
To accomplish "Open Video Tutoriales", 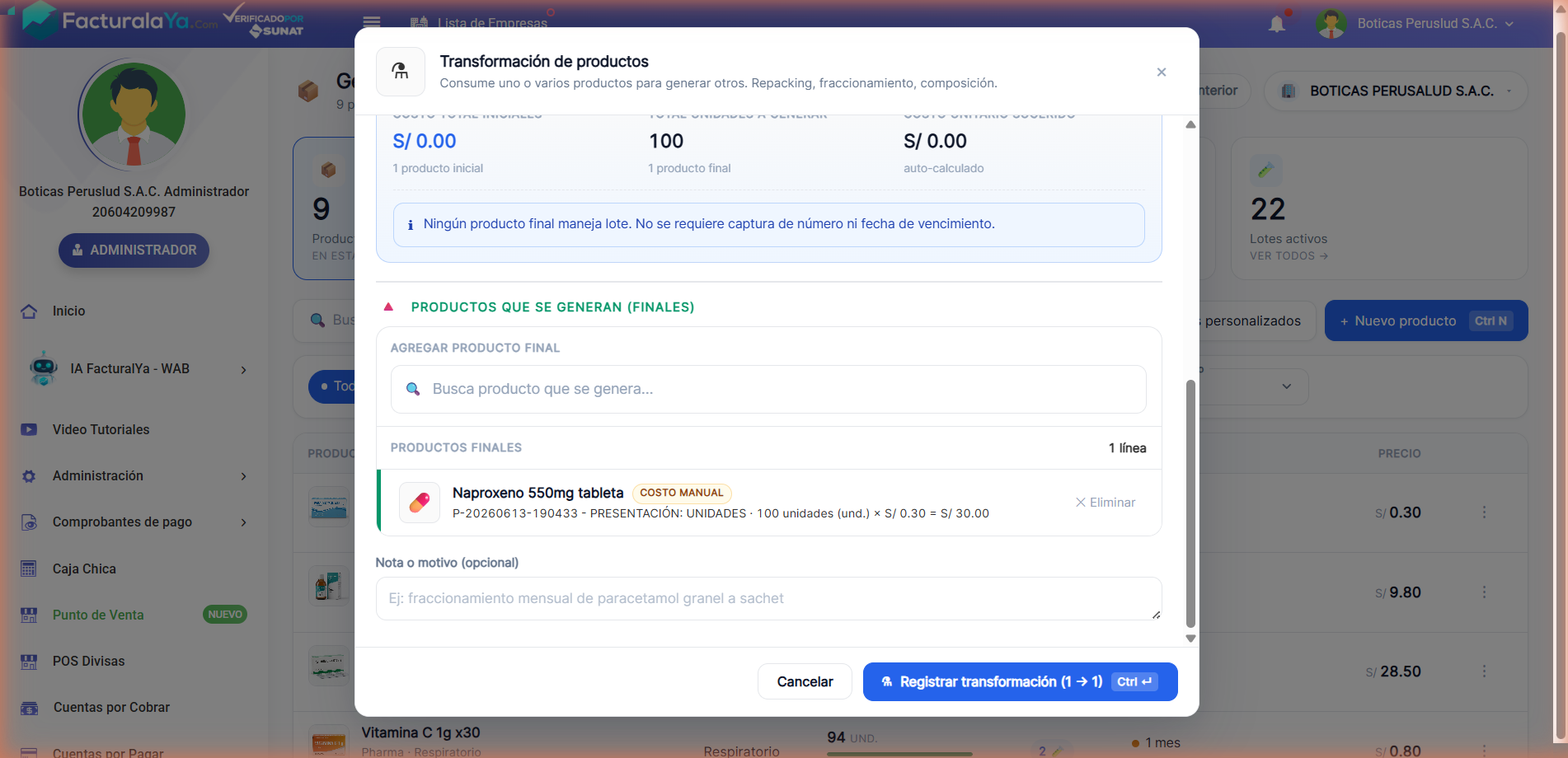I will coord(101,429).
